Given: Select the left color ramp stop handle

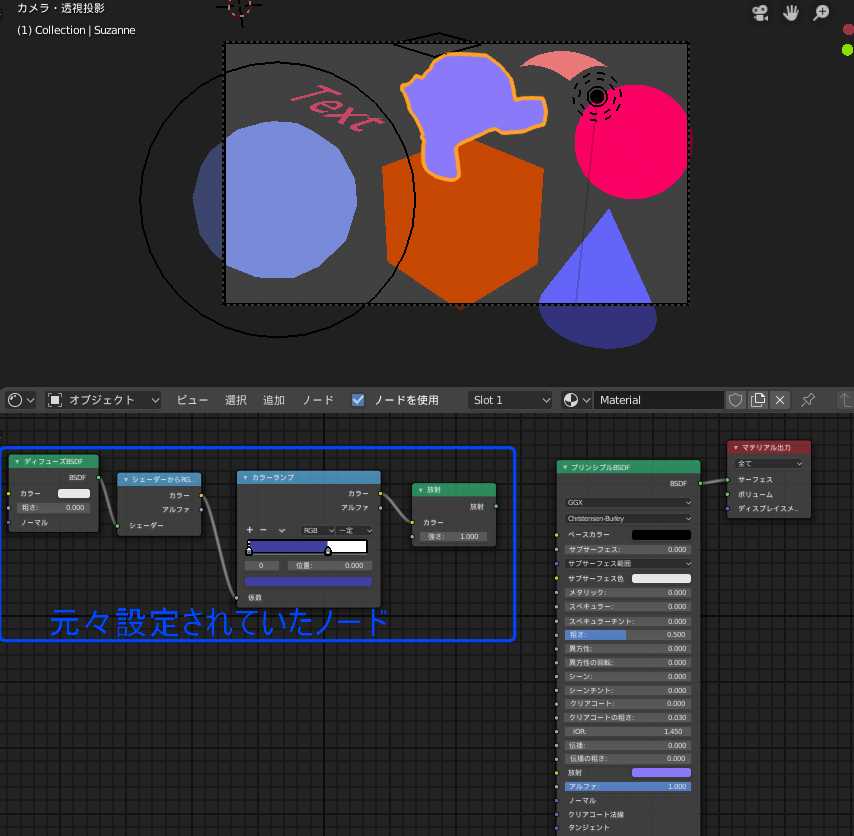Looking at the screenshot, I should coord(249,551).
